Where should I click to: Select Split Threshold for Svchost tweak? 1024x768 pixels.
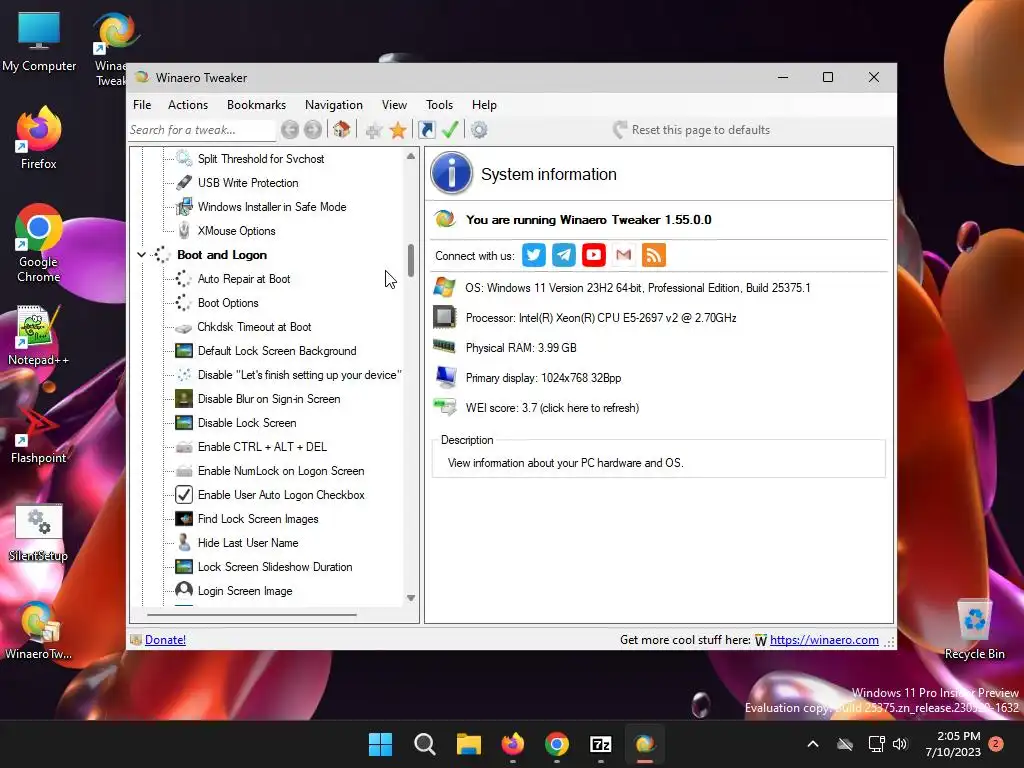(261, 159)
